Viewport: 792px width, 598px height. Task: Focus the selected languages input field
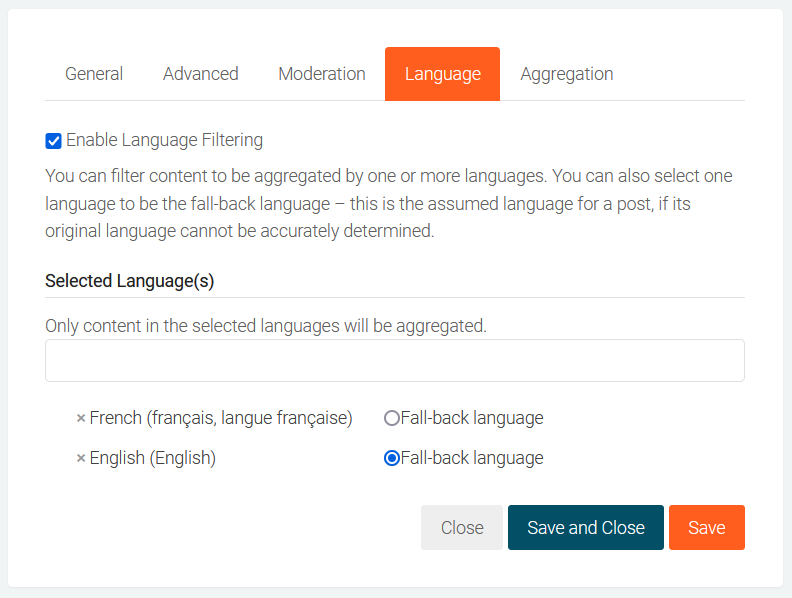pos(395,360)
